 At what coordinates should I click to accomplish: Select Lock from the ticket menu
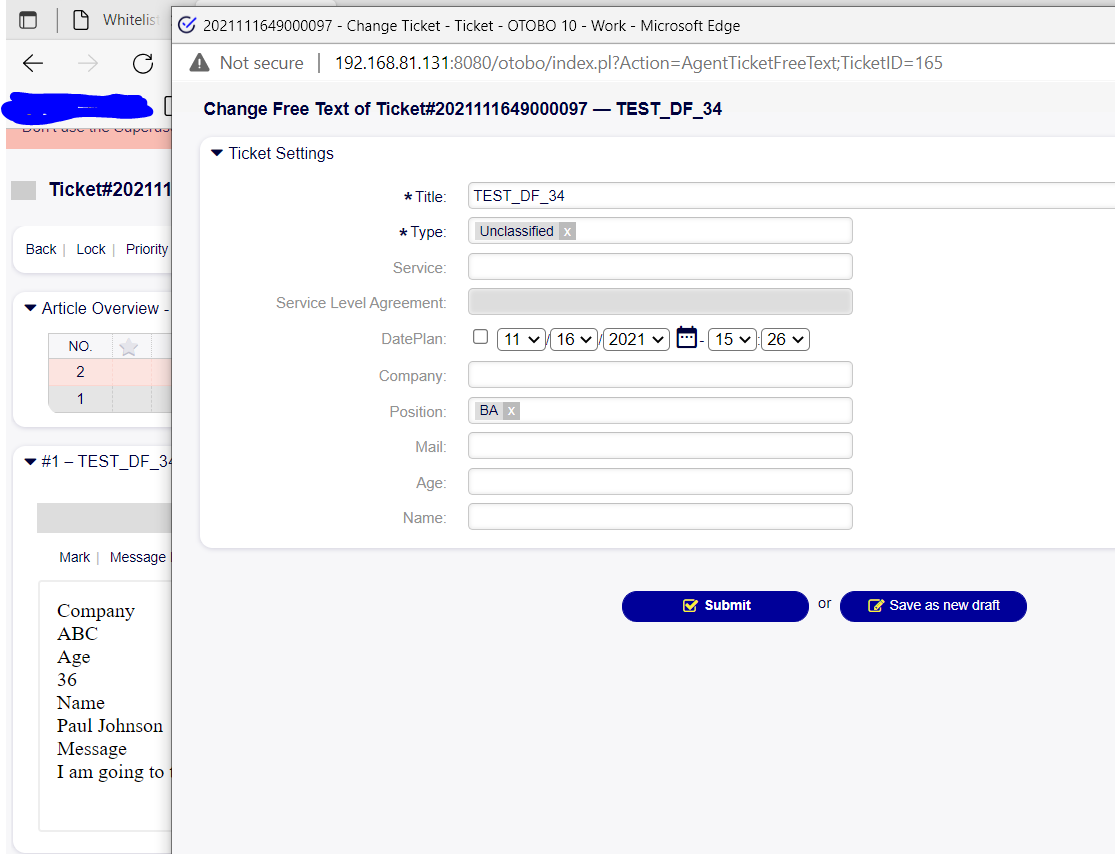(x=90, y=249)
